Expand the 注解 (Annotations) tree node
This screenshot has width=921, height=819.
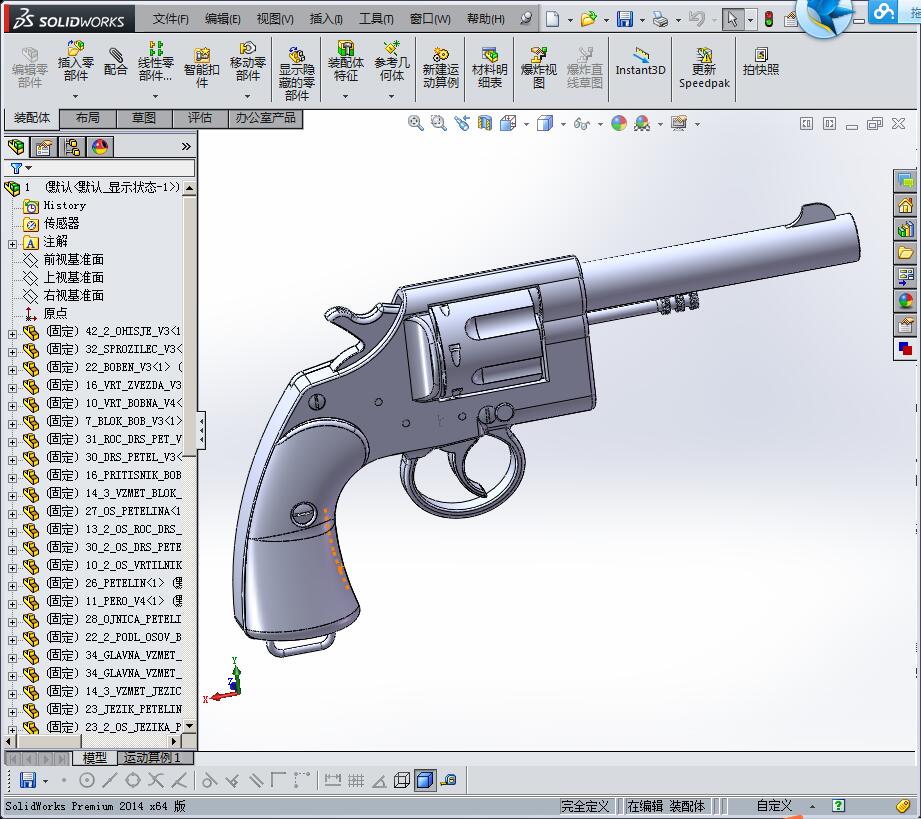[x=12, y=243]
